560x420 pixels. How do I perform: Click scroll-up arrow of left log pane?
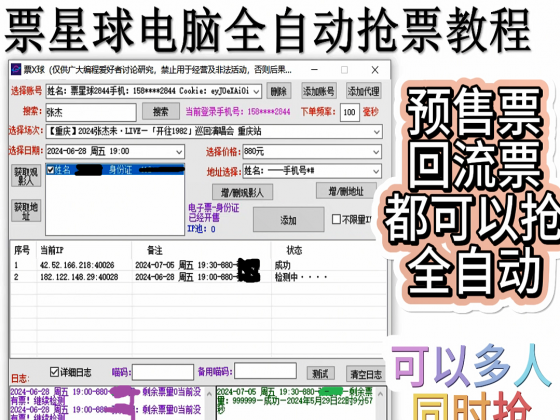click(x=209, y=394)
